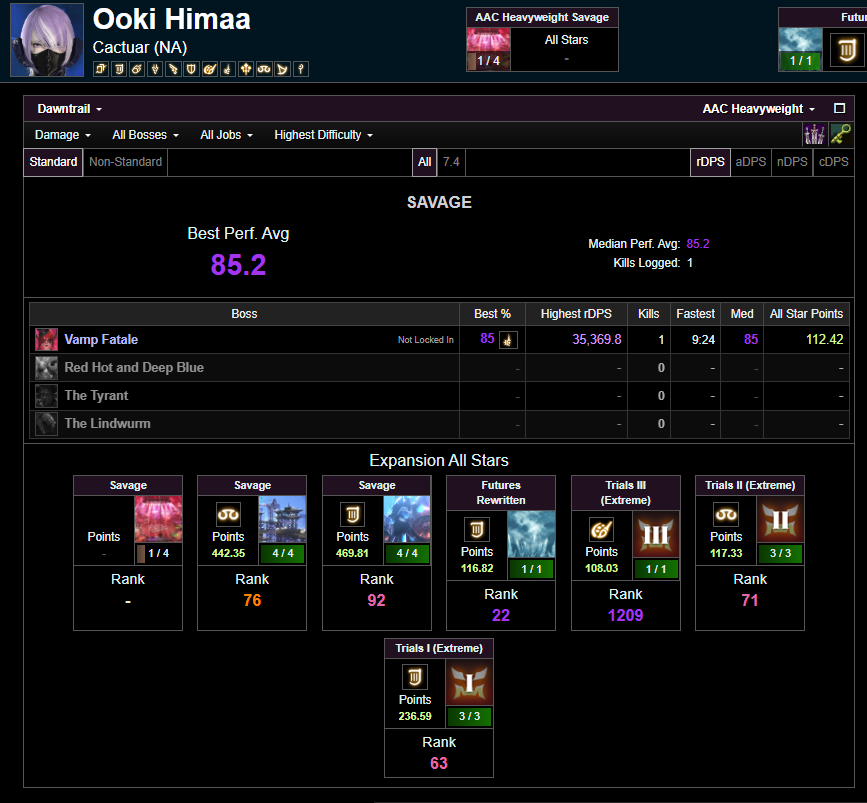Click shield job icon in Futures Rewritten card
Viewport: 867px width, 803px height.
point(477,530)
